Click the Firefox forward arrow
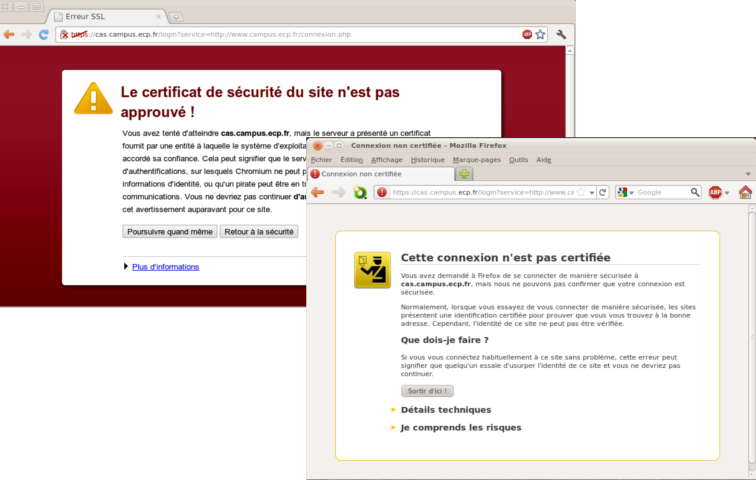Viewport: 756px width, 480px height. pyautogui.click(x=339, y=192)
